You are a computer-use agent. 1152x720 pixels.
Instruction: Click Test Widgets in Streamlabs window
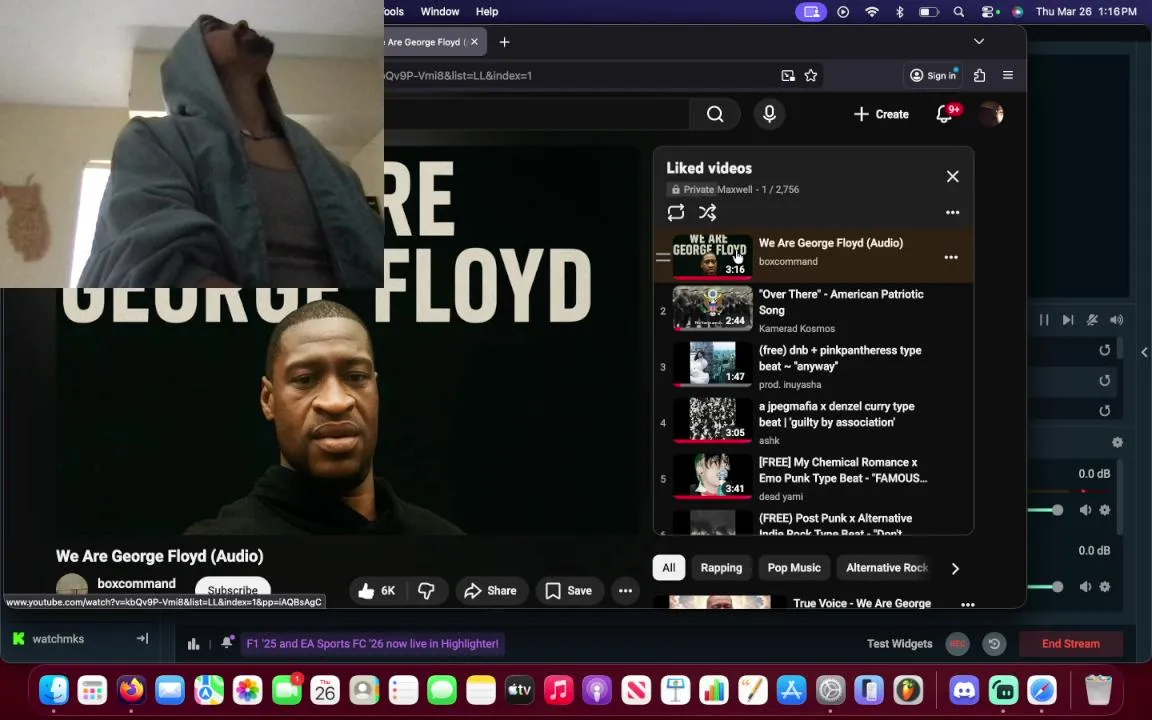tap(899, 644)
